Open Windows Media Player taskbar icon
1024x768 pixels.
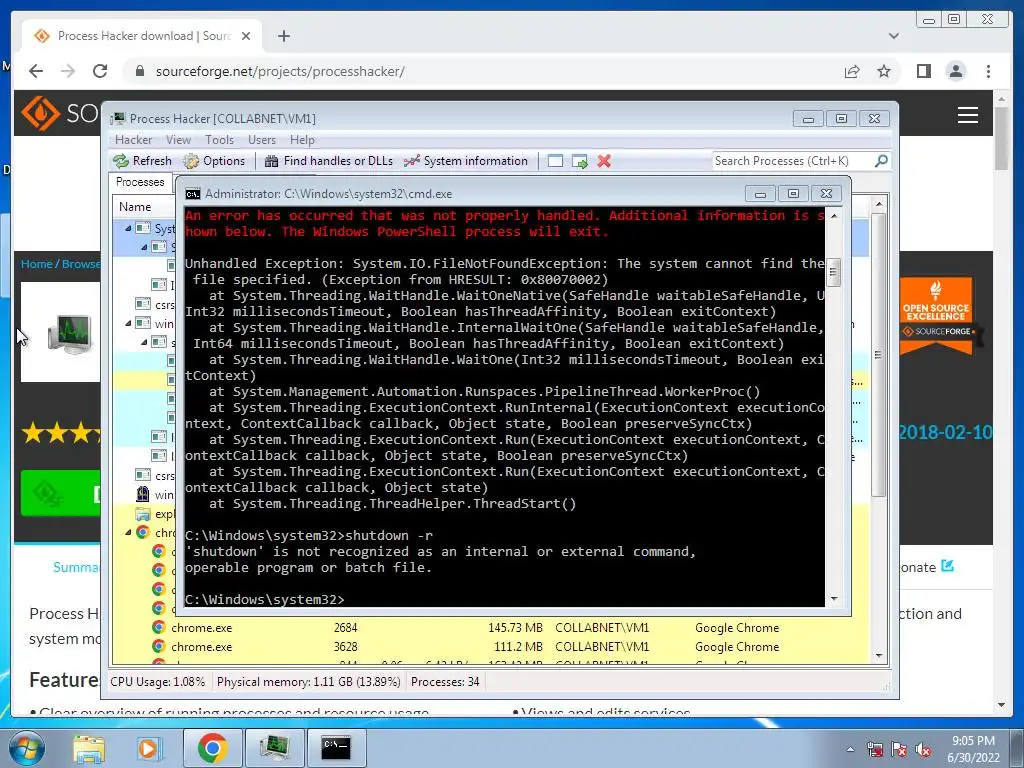pyautogui.click(x=148, y=748)
